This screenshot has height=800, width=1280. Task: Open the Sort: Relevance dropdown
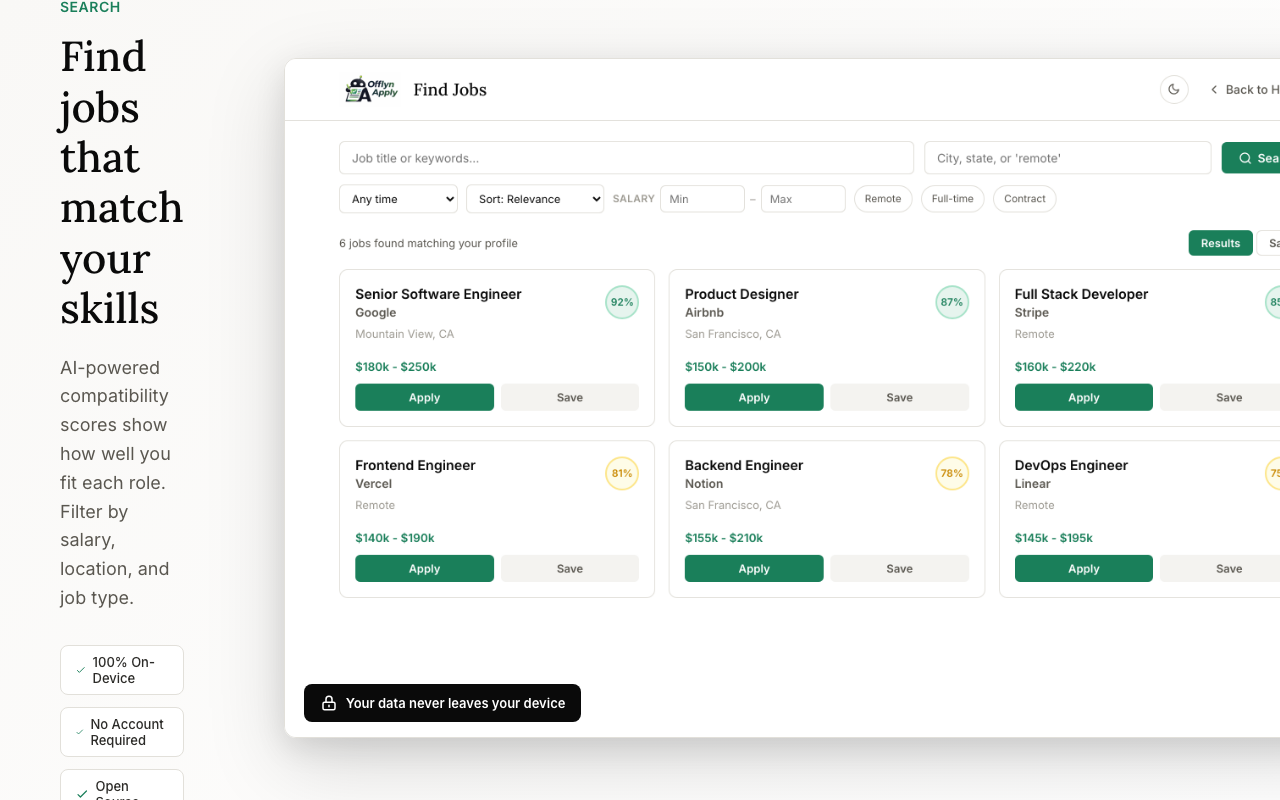[535, 199]
